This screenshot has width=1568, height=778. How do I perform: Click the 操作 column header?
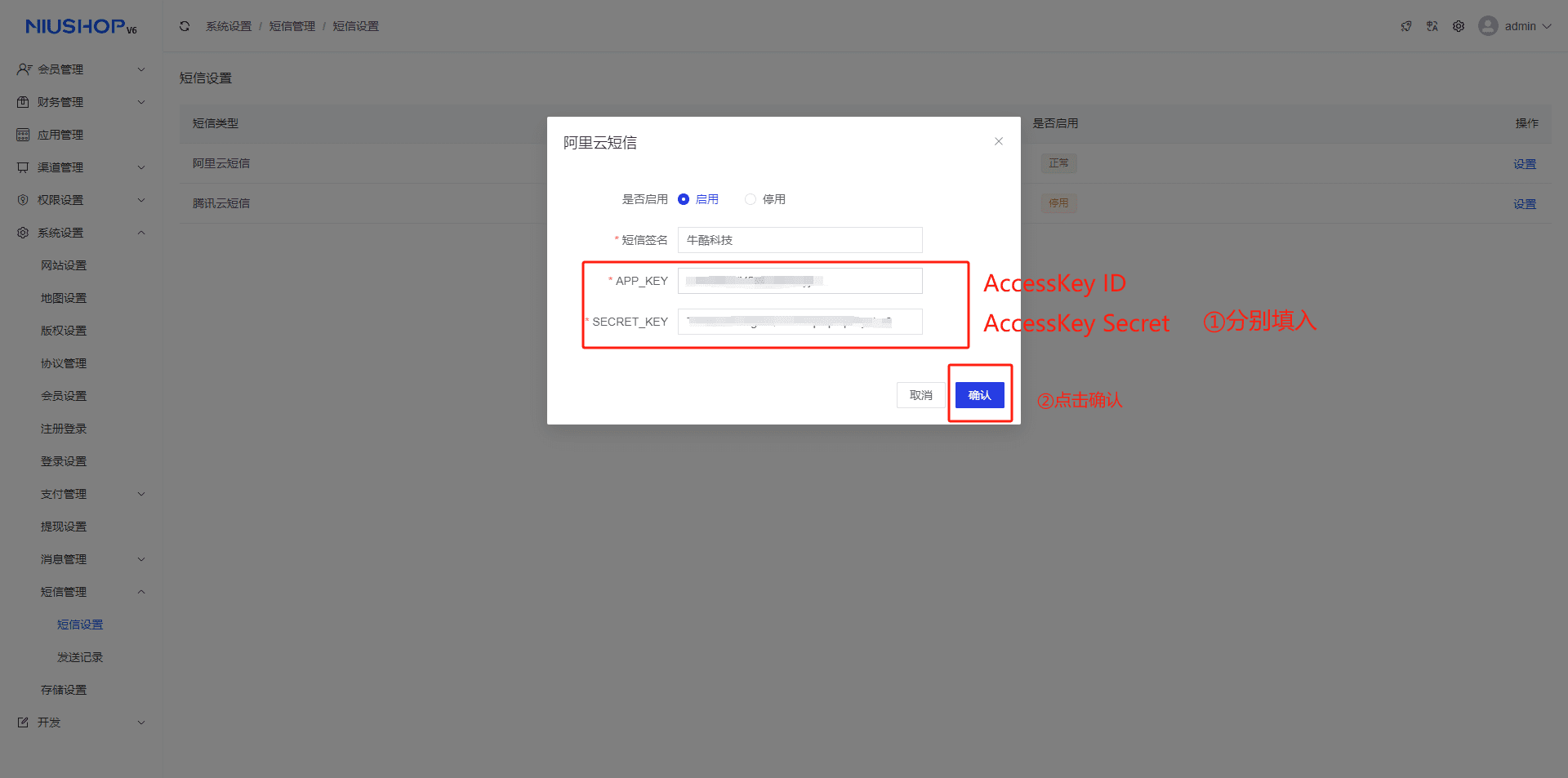pyautogui.click(x=1527, y=123)
